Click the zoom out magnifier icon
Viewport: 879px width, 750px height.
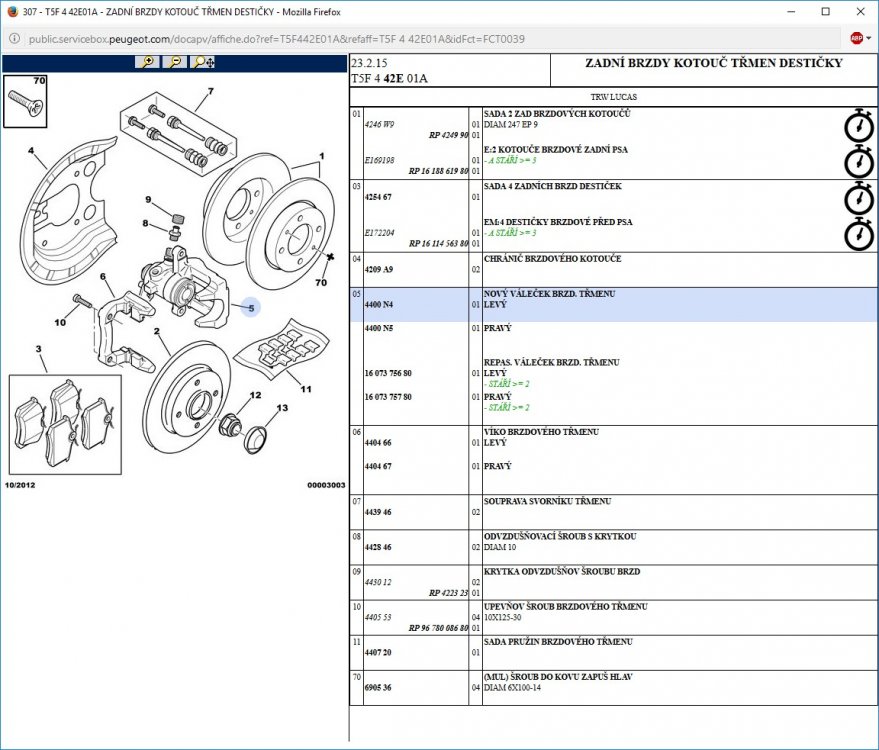175,62
